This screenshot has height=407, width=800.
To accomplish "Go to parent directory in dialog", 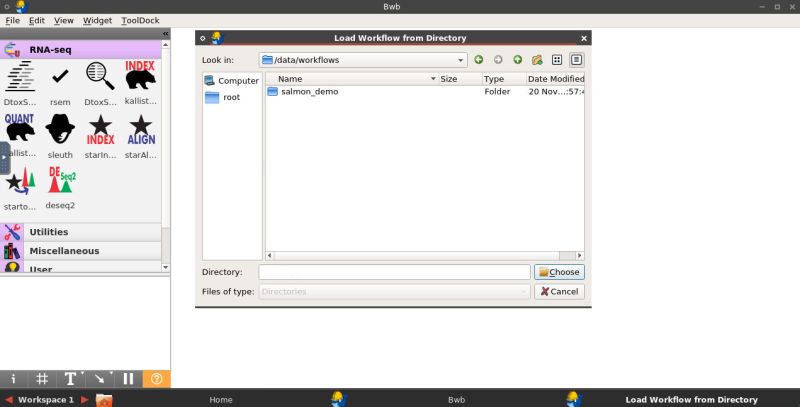I will pos(517,60).
